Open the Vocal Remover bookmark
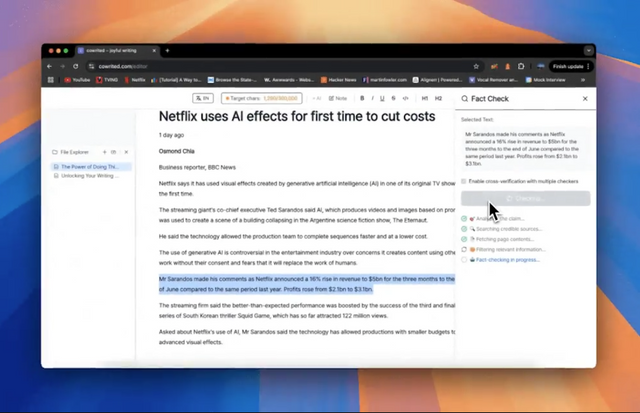 point(493,80)
